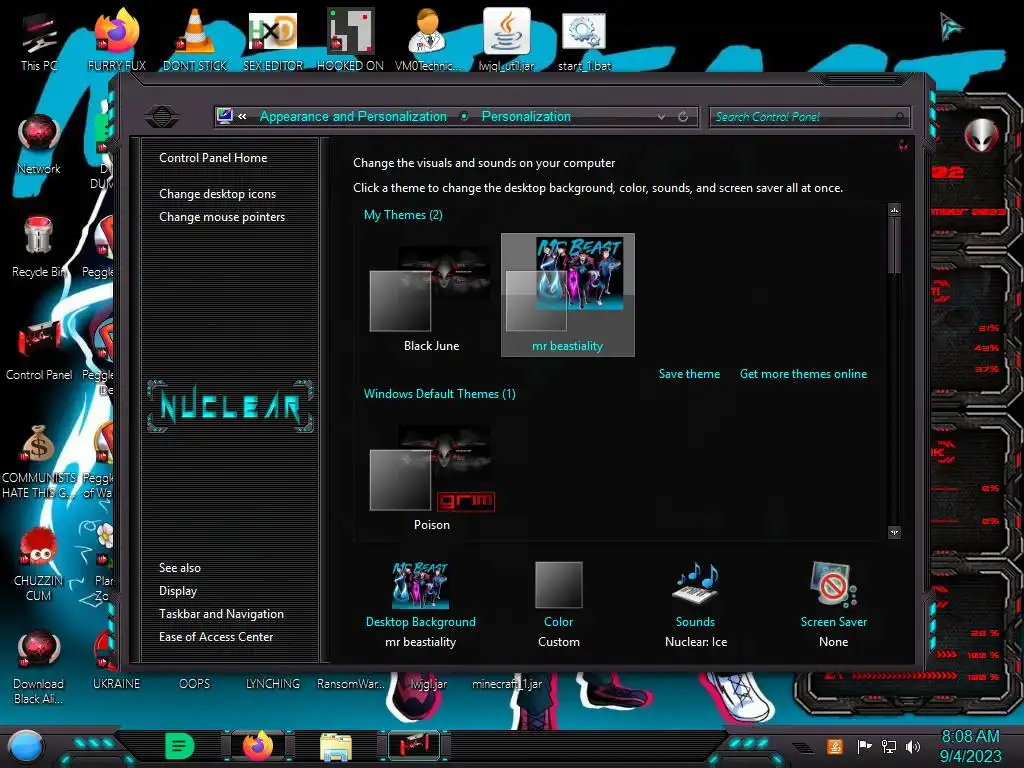Open the Download Black Ali desktop icon

[39, 667]
